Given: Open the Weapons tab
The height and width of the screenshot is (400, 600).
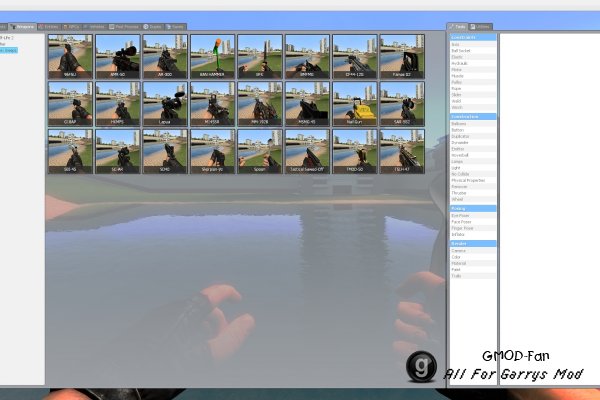Looking at the screenshot, I should (x=22, y=27).
